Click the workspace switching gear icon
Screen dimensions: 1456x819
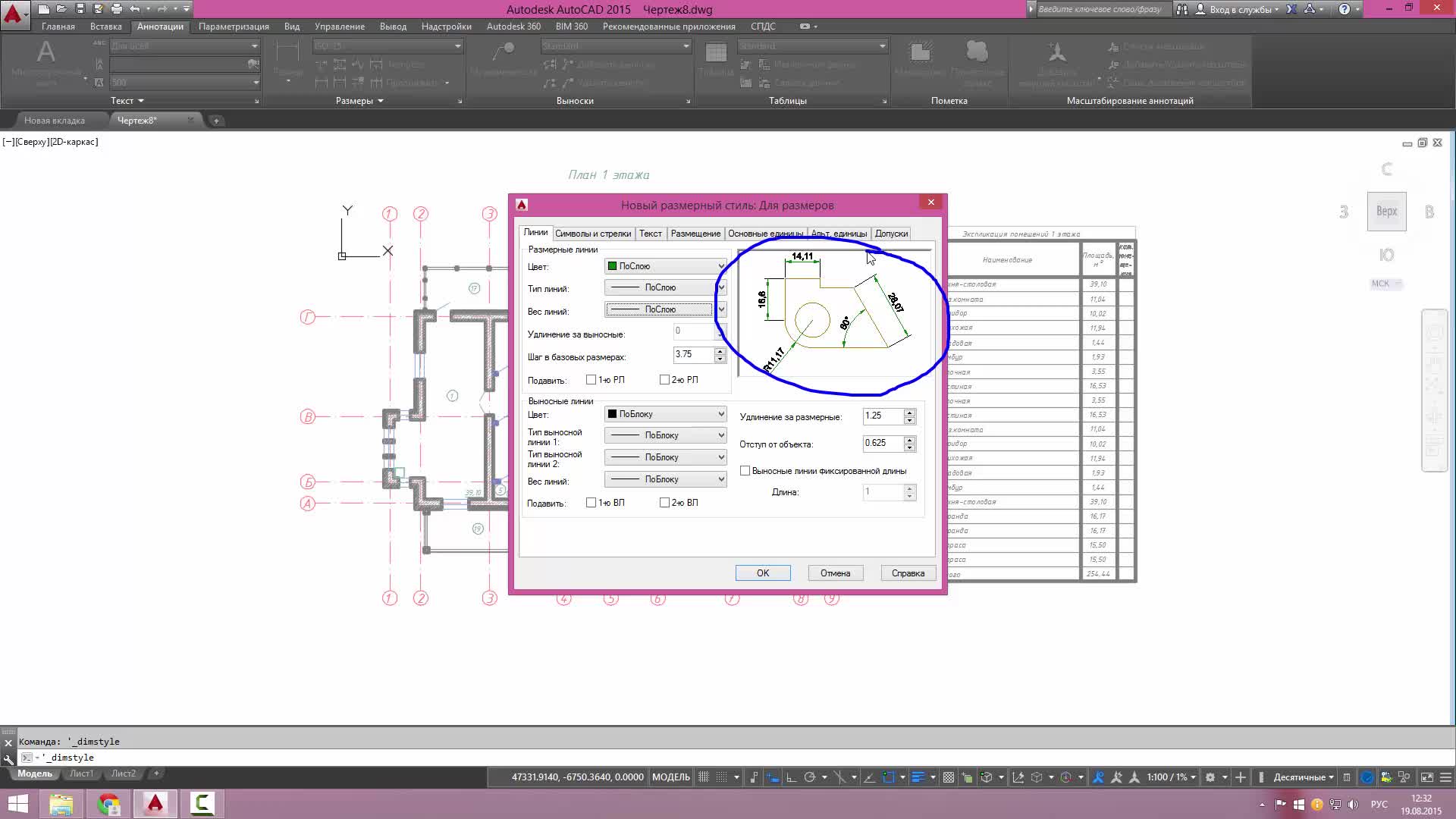1210,777
